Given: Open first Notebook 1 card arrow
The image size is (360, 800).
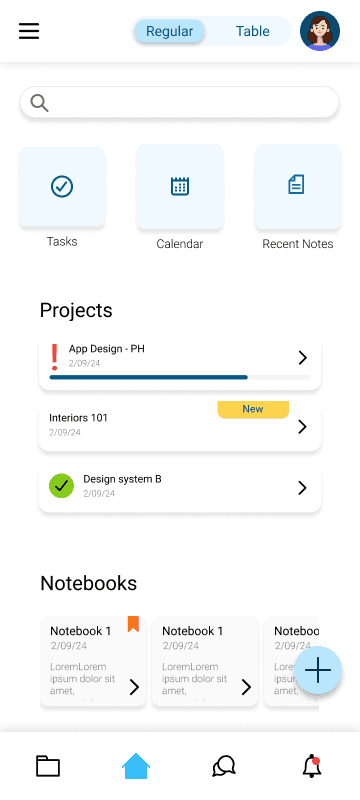Looking at the screenshot, I should point(134,687).
